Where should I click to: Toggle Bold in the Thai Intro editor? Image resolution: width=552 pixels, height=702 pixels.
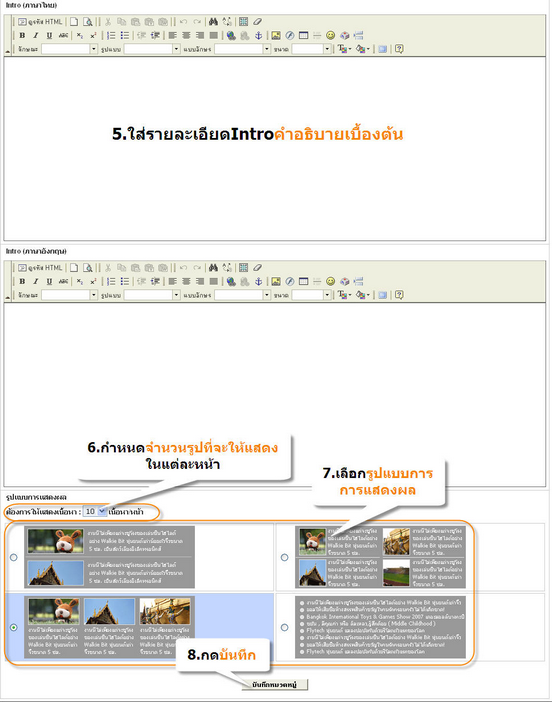point(22,35)
